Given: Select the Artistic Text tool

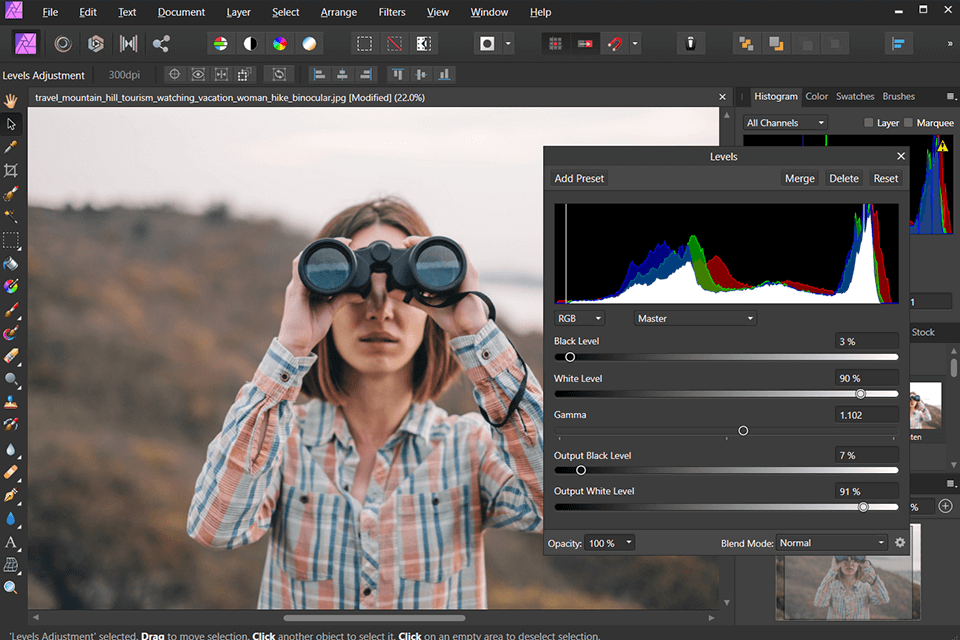Looking at the screenshot, I should point(11,542).
